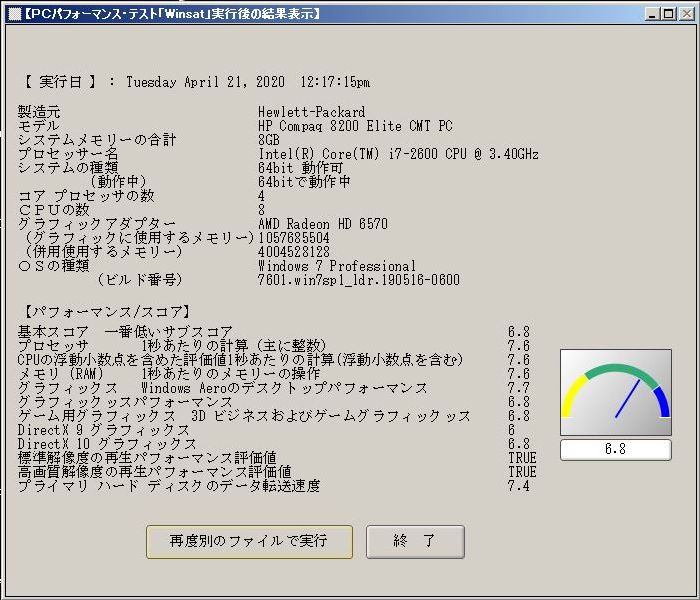Click graphics memory value 1057685504

click(x=294, y=238)
